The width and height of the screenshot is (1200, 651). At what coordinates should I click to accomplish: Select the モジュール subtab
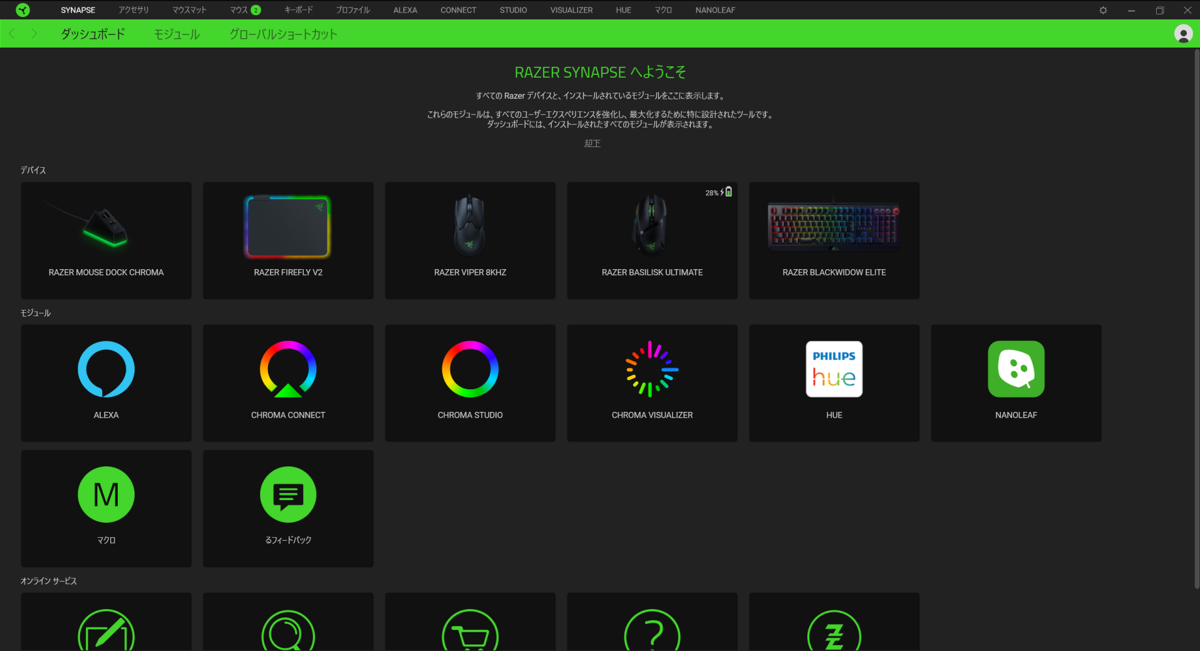[176, 34]
